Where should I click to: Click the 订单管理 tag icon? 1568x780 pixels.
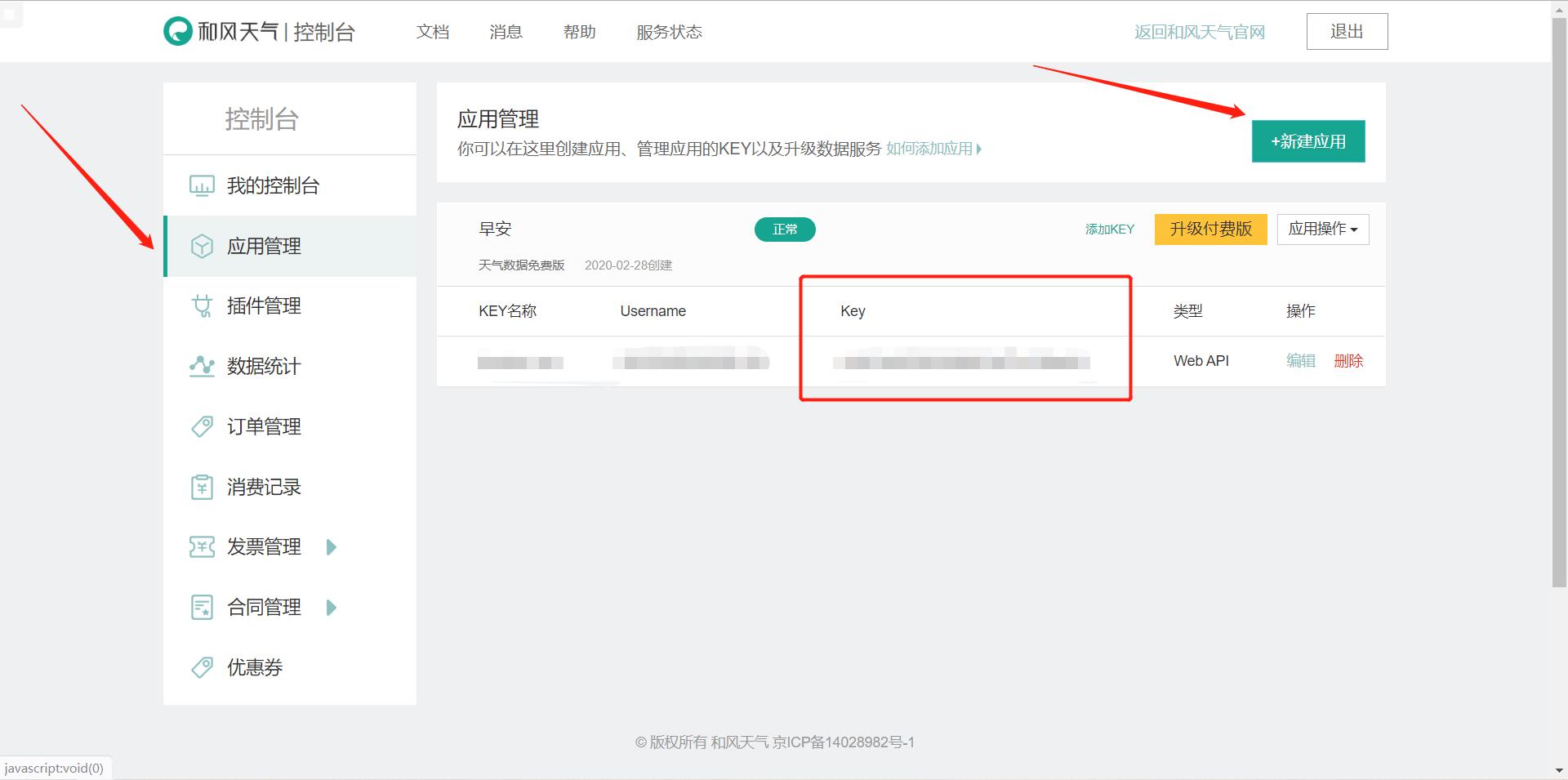[x=202, y=426]
